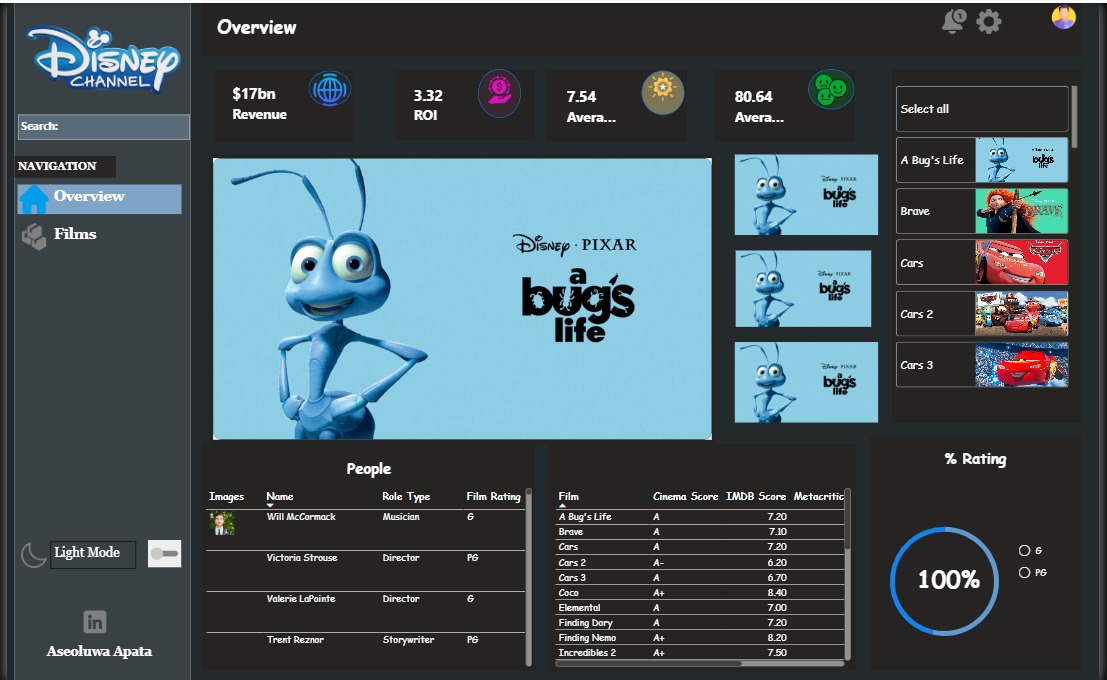This screenshot has width=1107, height=680.
Task: Click the 100% rating donut chart
Action: (945, 580)
